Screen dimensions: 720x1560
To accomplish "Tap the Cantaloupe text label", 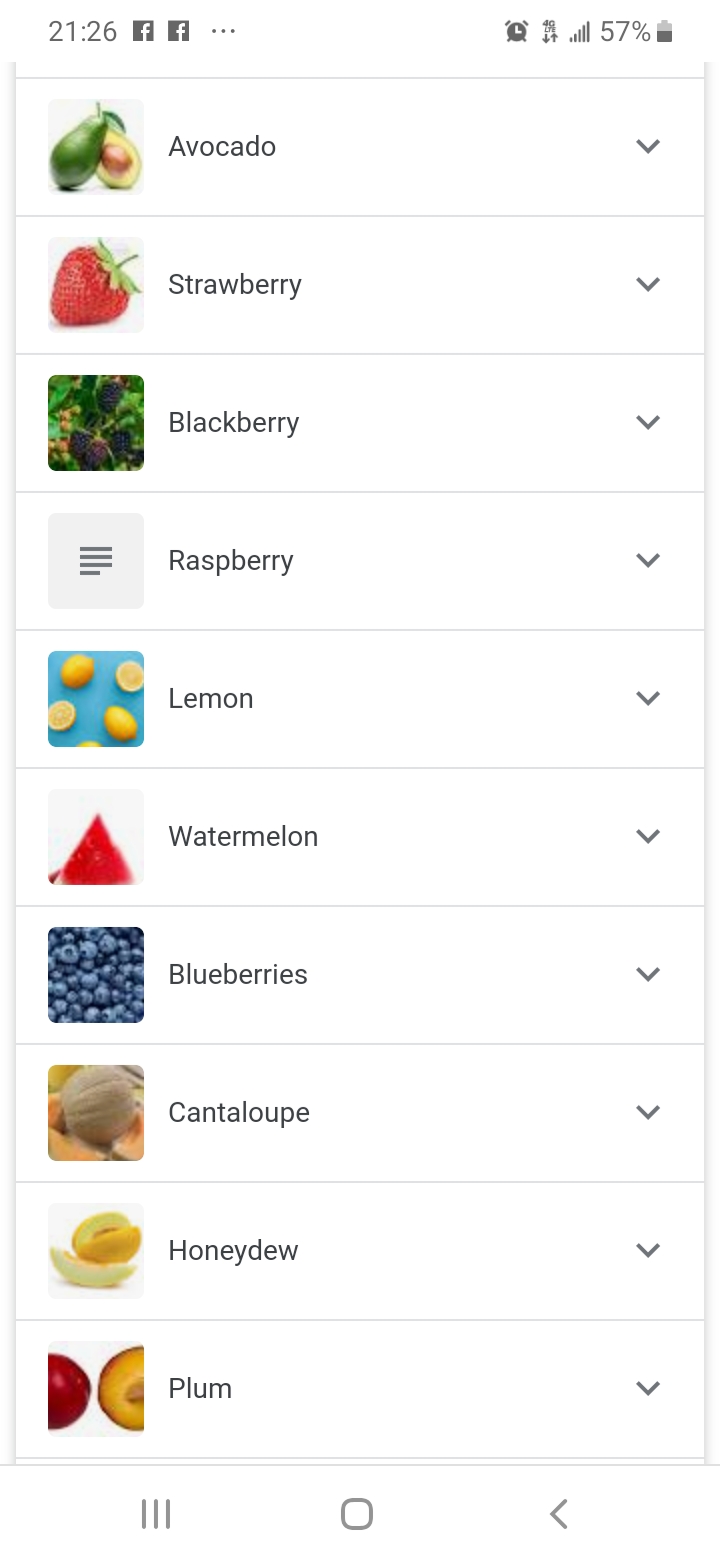I will [x=239, y=1112].
